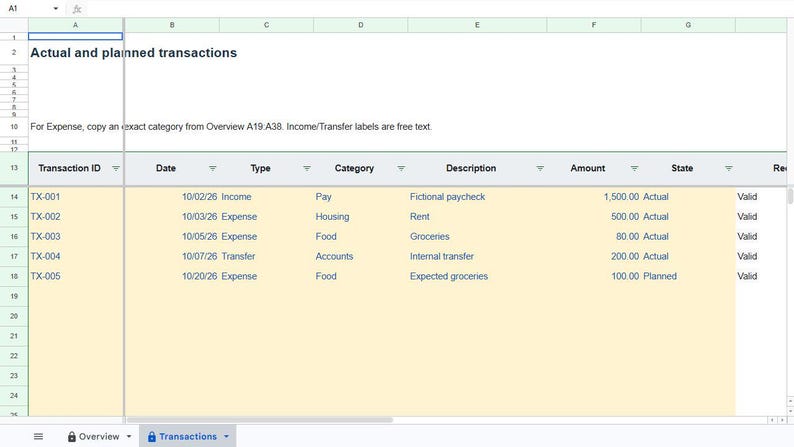
Task: Open the Date column filter
Action: point(213,169)
